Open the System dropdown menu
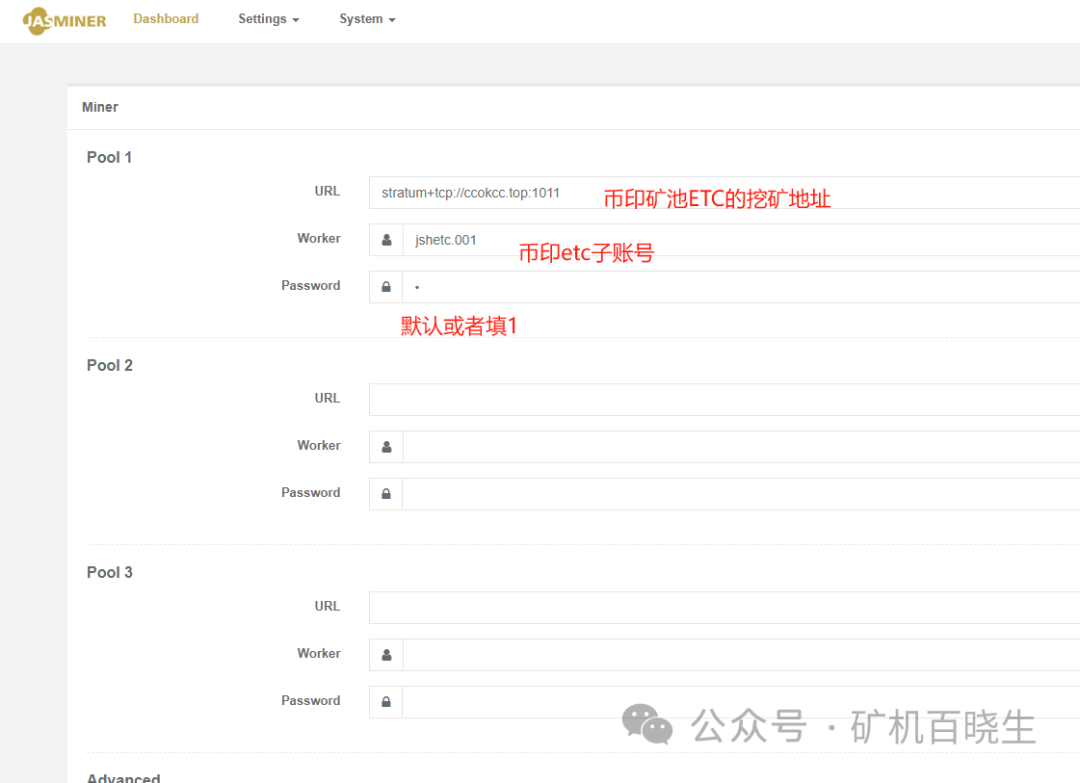 (x=366, y=18)
